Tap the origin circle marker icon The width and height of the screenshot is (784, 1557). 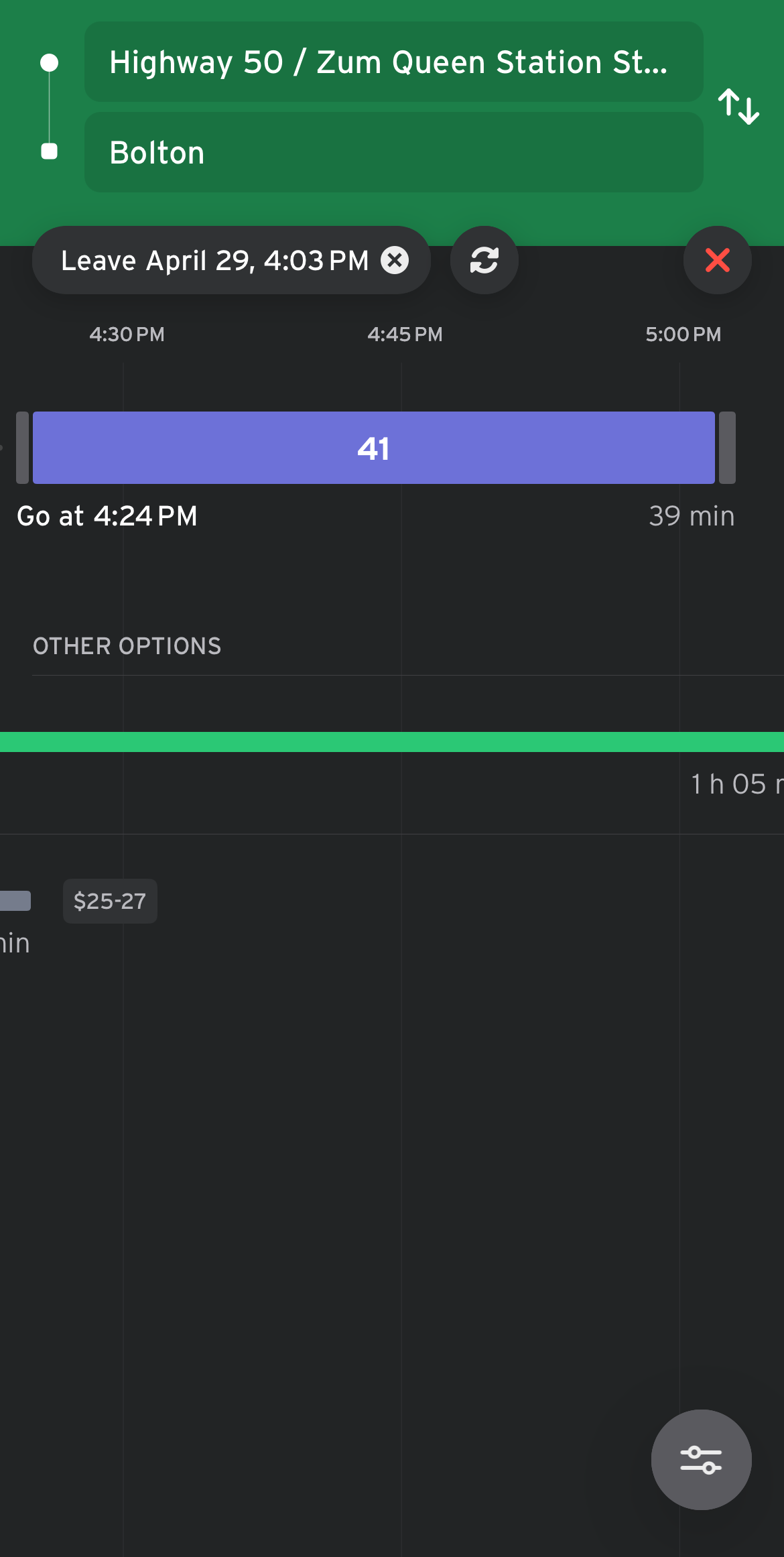pyautogui.click(x=49, y=63)
